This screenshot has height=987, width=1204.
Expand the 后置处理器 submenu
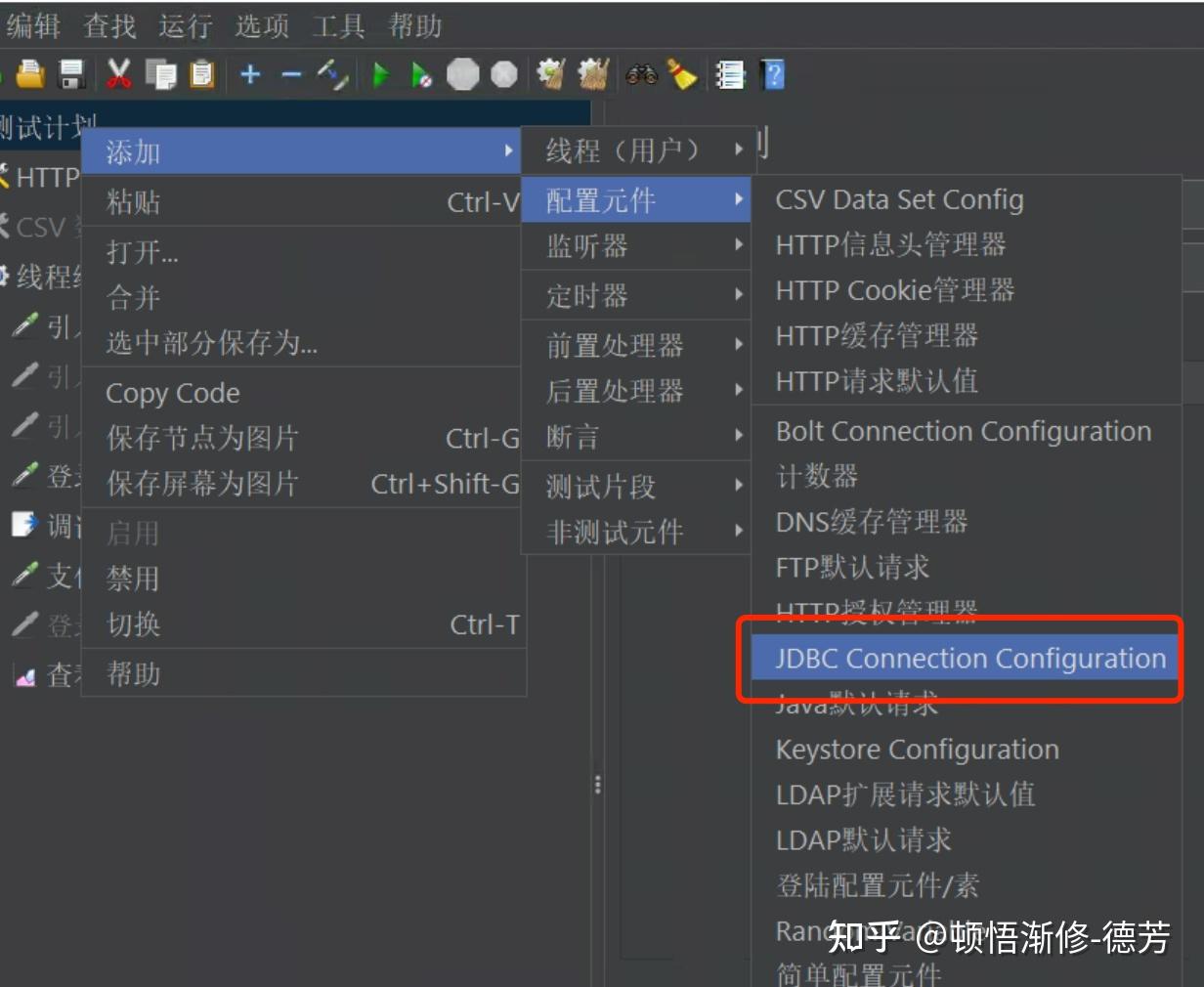tap(637, 391)
